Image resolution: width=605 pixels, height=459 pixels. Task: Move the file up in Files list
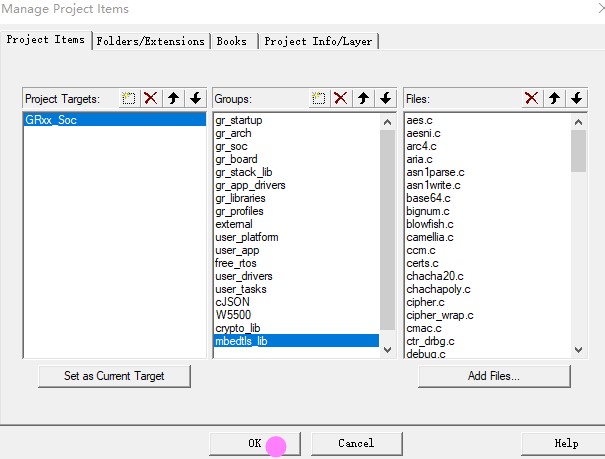(x=554, y=98)
